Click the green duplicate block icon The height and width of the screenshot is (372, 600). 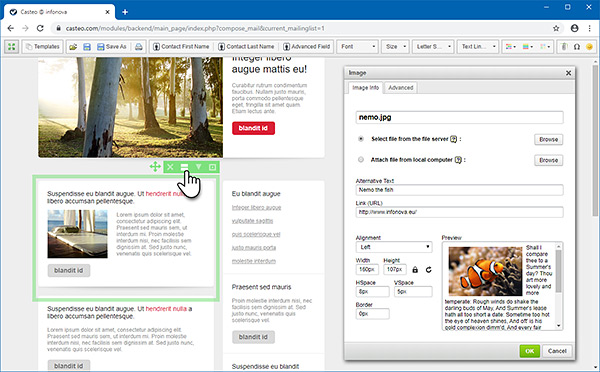click(x=184, y=167)
